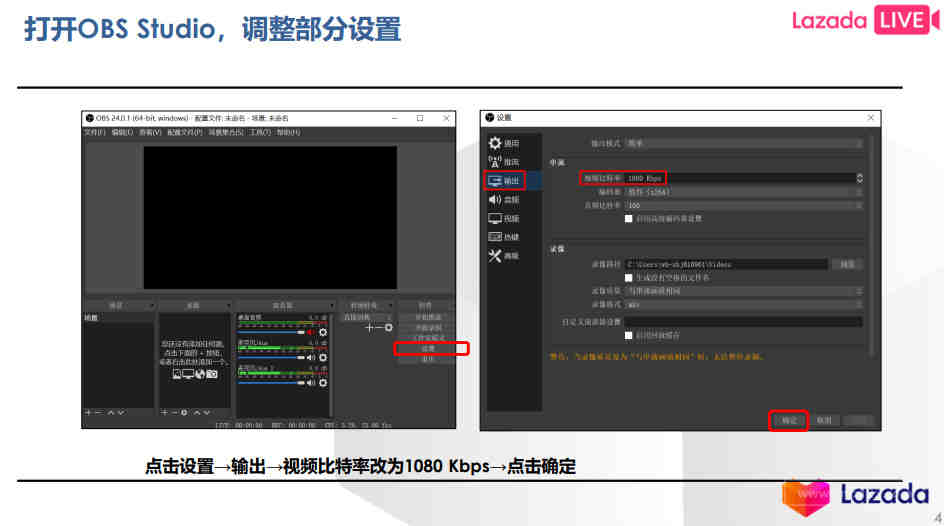Open the Desktop Audio gear settings in the mixer
This screenshot has height=526, width=944.
click(323, 332)
